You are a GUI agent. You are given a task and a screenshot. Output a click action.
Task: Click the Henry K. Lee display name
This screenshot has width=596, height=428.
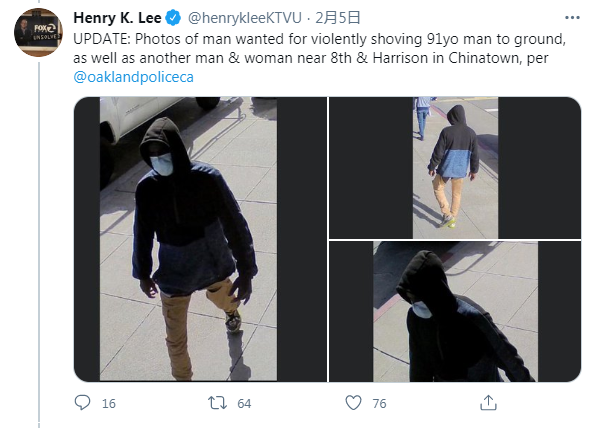click(117, 18)
